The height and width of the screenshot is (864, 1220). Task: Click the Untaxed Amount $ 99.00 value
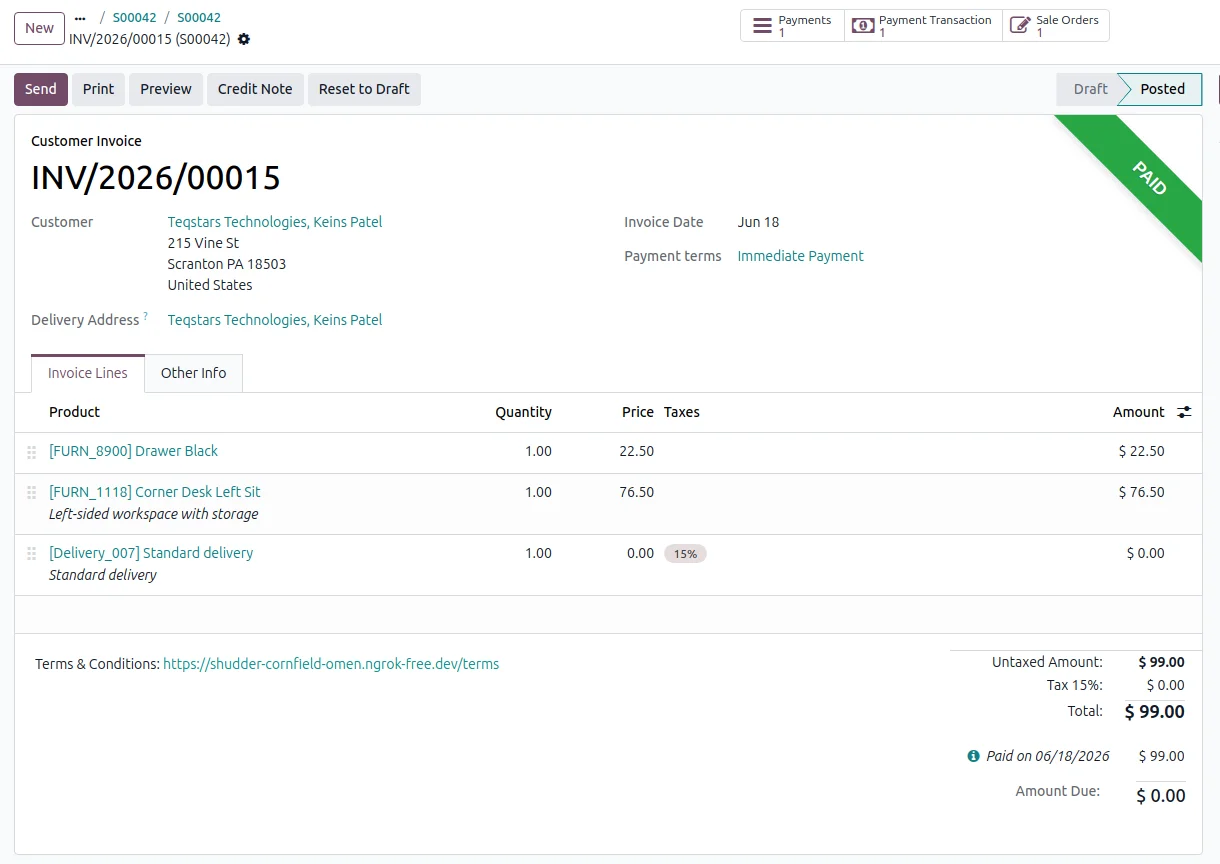click(1162, 662)
